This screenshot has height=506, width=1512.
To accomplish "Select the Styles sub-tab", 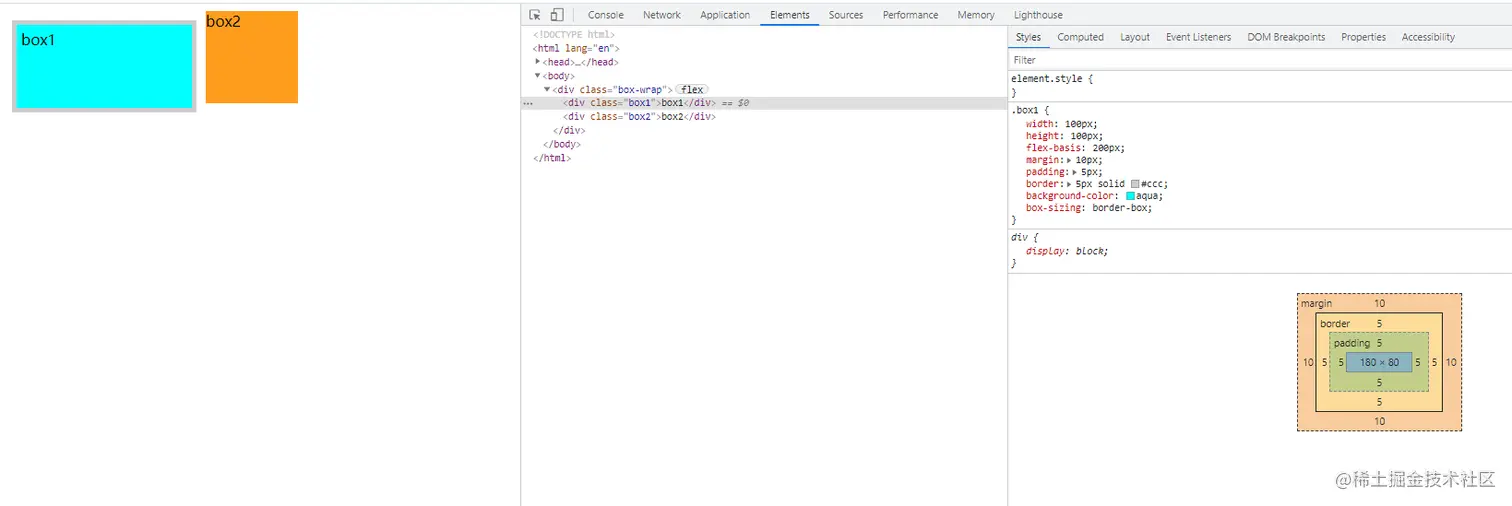I will 1028,37.
